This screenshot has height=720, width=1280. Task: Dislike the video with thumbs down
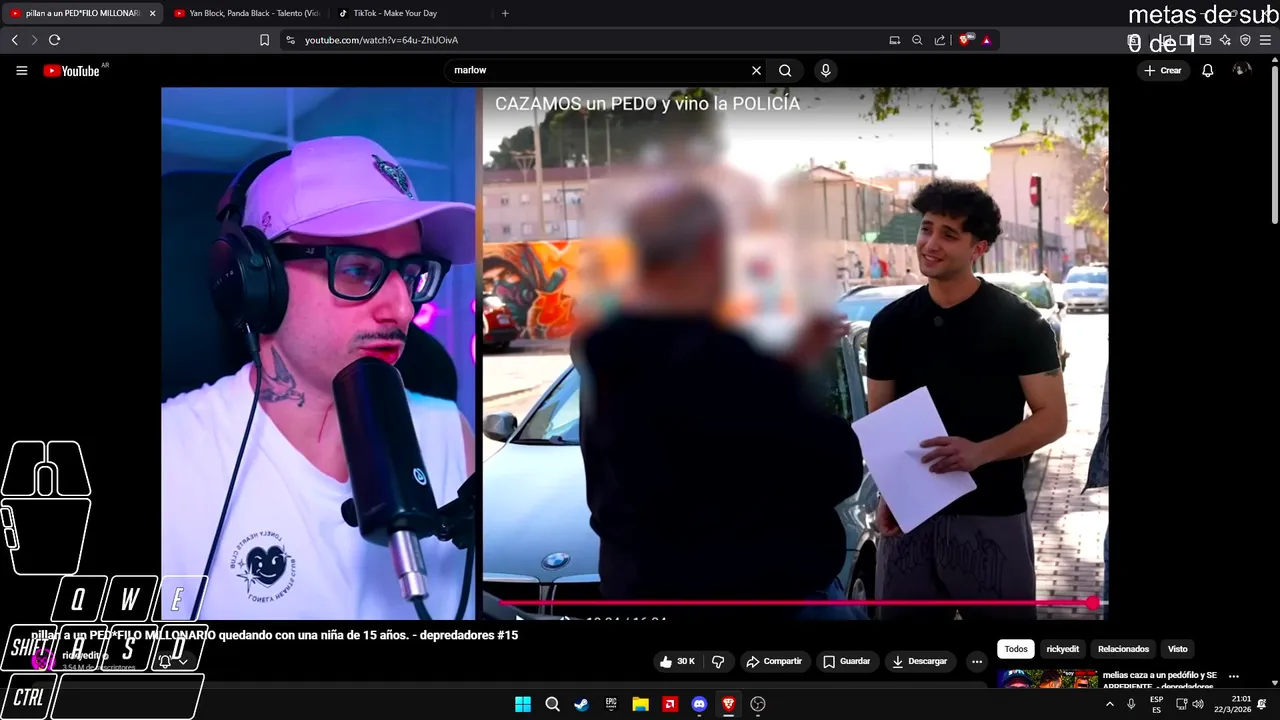(718, 661)
